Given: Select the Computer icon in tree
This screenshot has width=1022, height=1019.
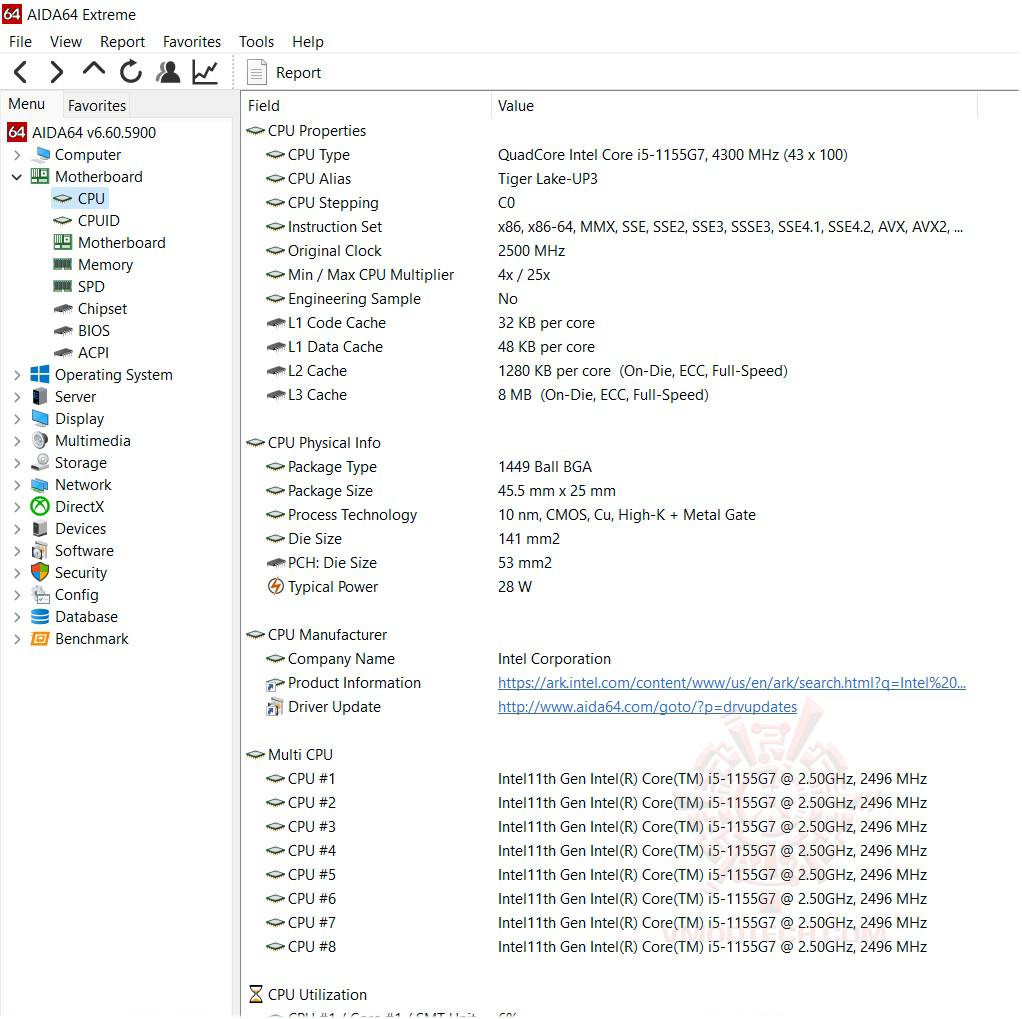Looking at the screenshot, I should click(x=40, y=155).
